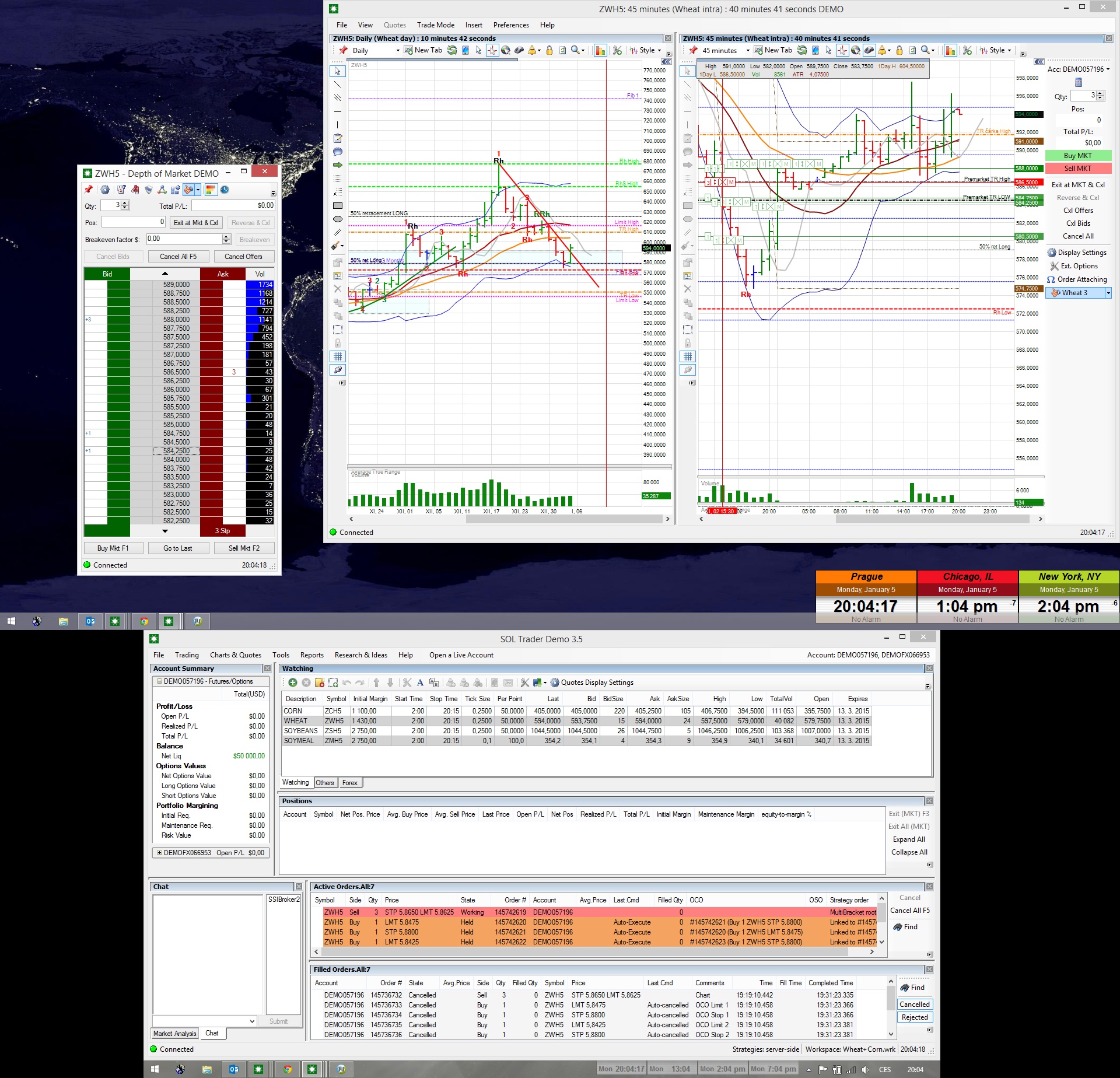Image resolution: width=1120 pixels, height=1078 pixels.
Task: Click the lock icon in Daily chart toolbar
Action: click(x=549, y=51)
